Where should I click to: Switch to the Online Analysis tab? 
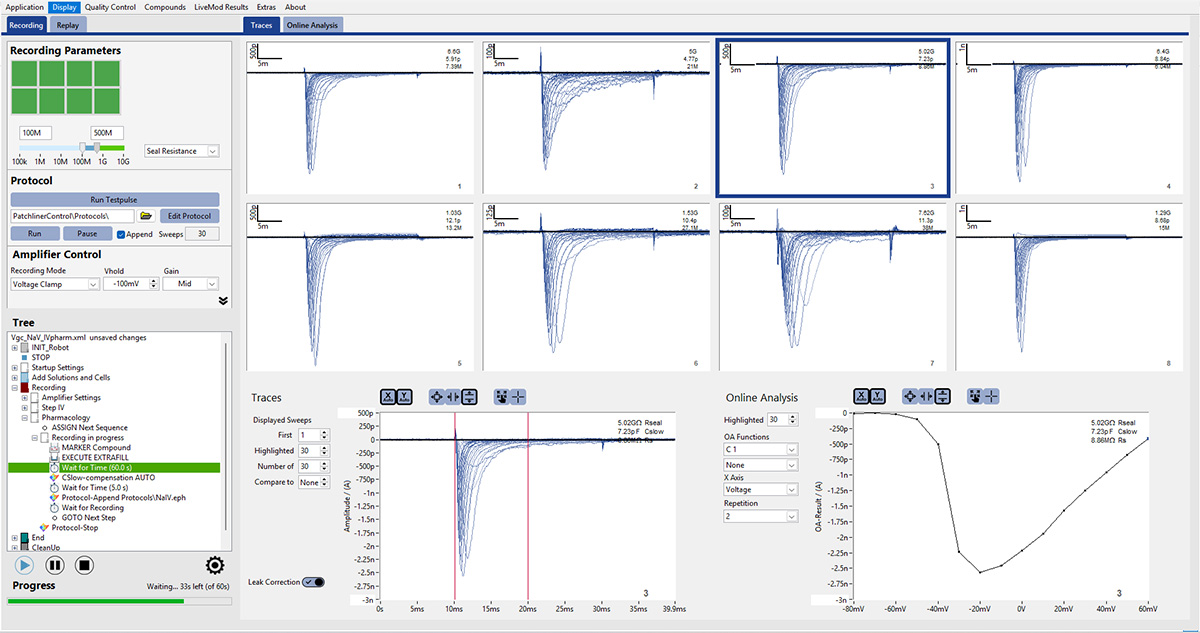[313, 24]
